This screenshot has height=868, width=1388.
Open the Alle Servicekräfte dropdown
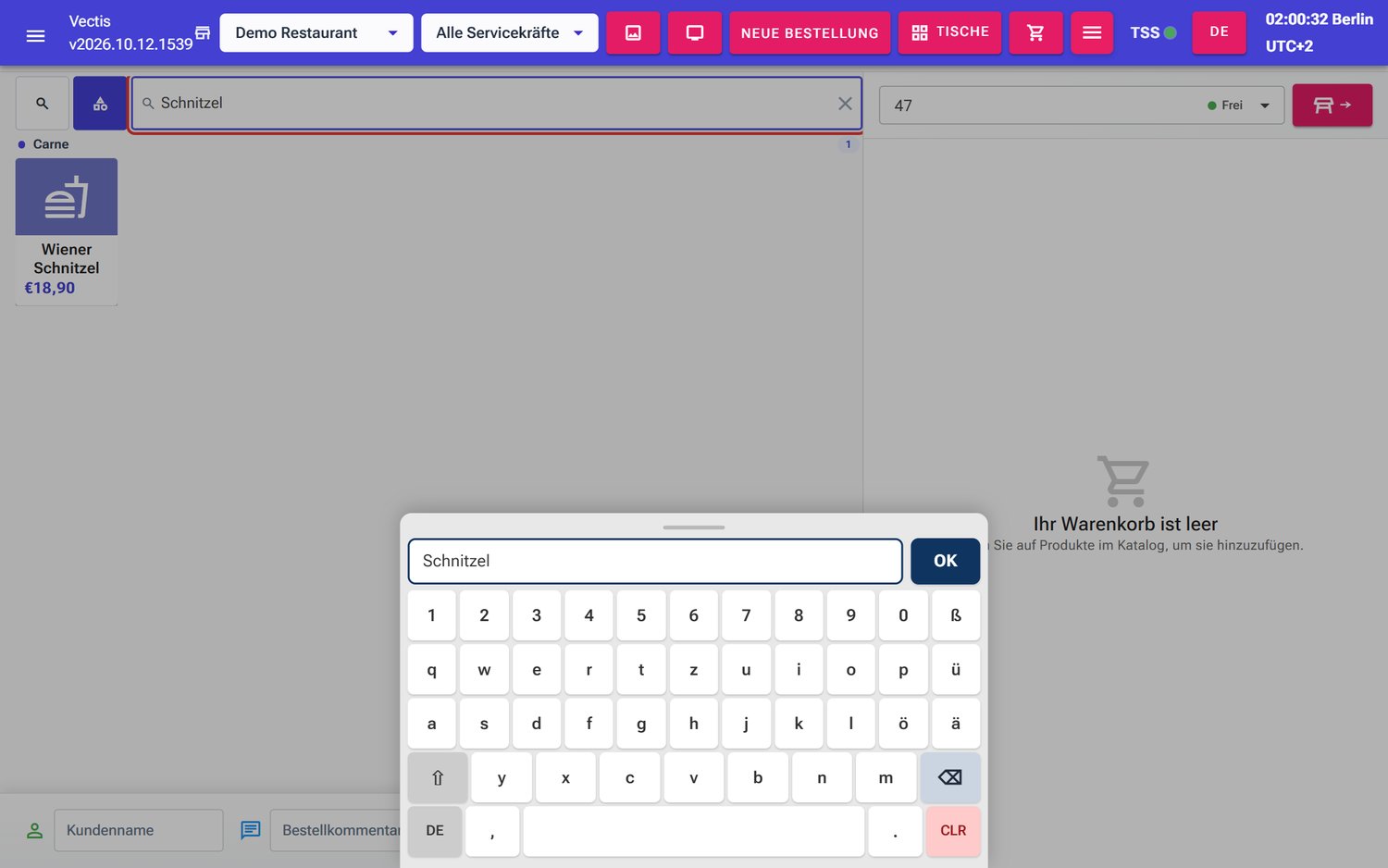click(x=510, y=32)
